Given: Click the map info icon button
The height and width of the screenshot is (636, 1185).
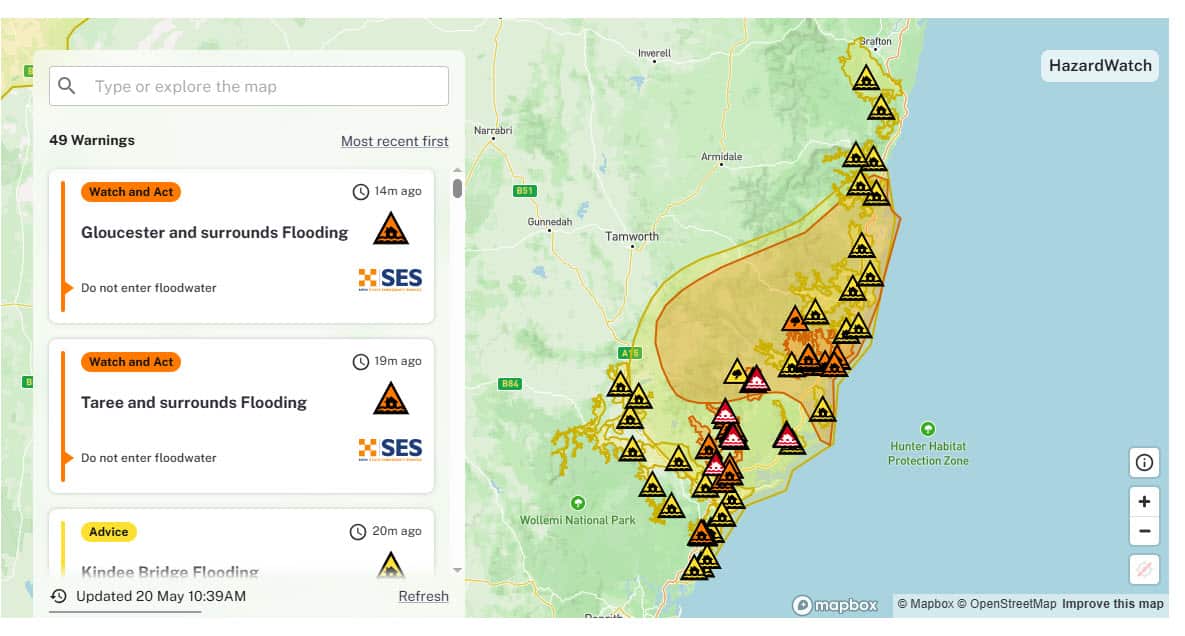Looking at the screenshot, I should coord(1144,463).
